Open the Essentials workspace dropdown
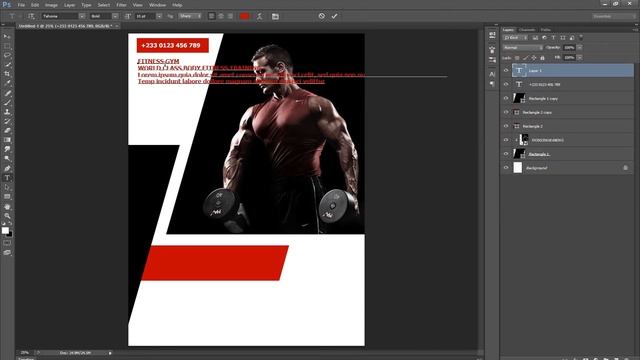This screenshot has height=360, width=640. (x=614, y=16)
